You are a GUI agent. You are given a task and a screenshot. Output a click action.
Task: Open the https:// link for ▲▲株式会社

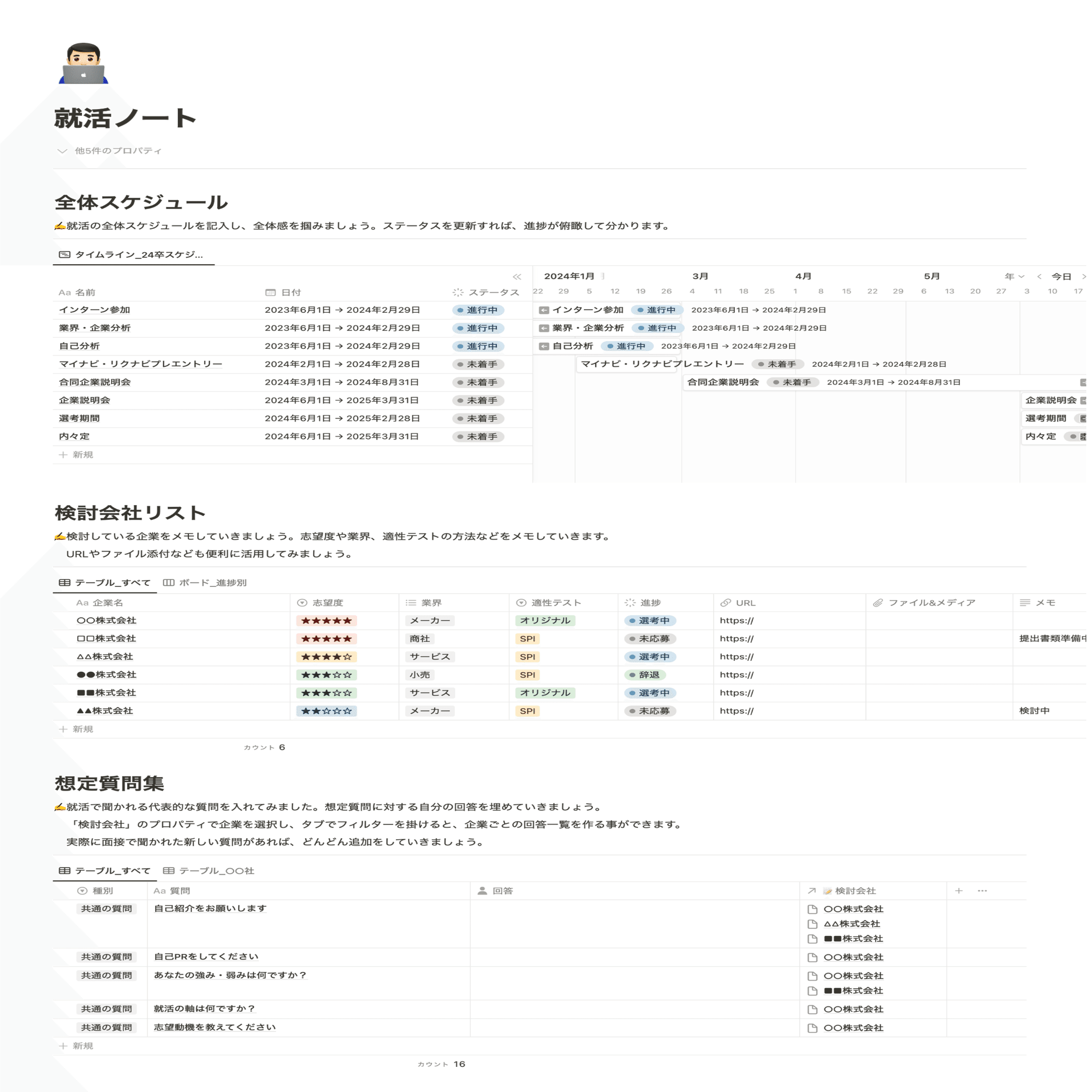pyautogui.click(x=737, y=711)
